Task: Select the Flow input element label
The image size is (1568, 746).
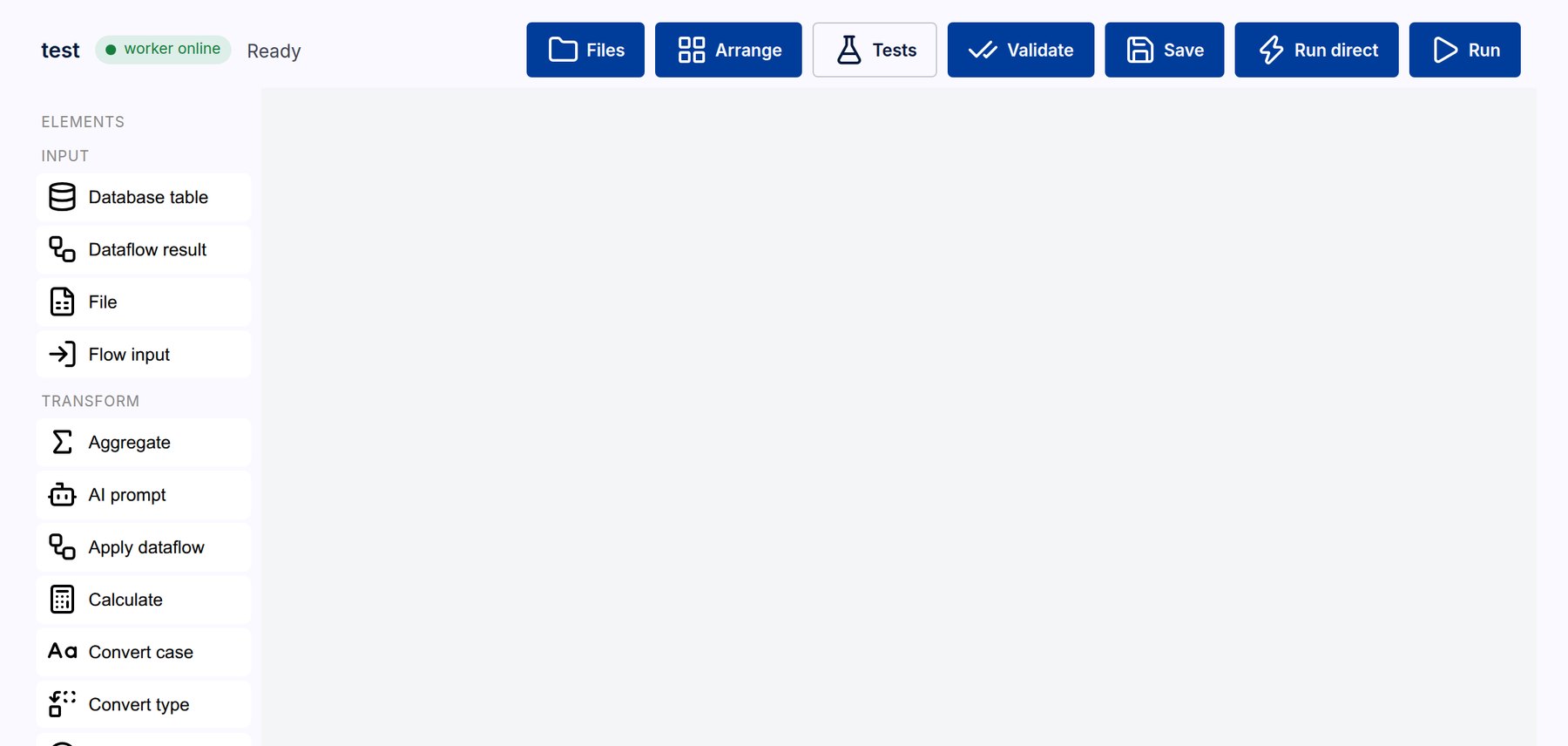Action: (x=129, y=354)
